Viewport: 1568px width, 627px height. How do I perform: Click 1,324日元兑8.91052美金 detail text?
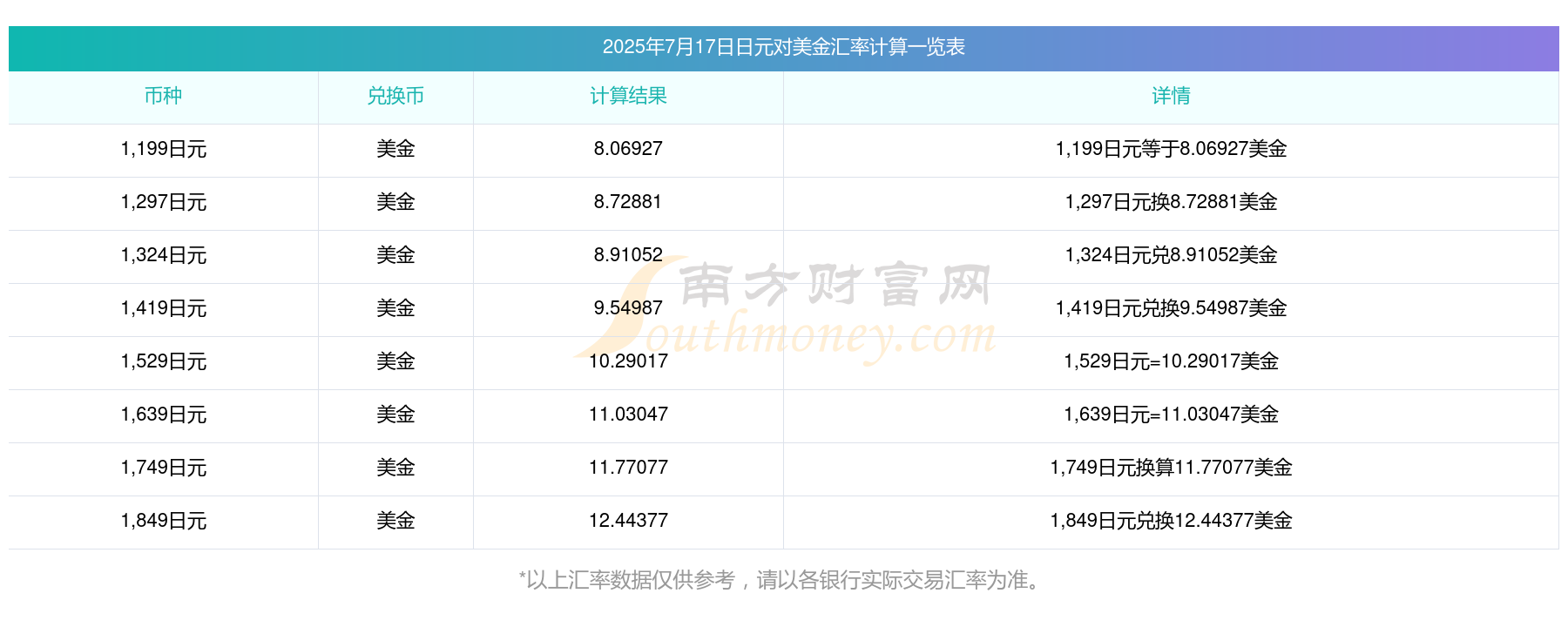pos(1171,255)
